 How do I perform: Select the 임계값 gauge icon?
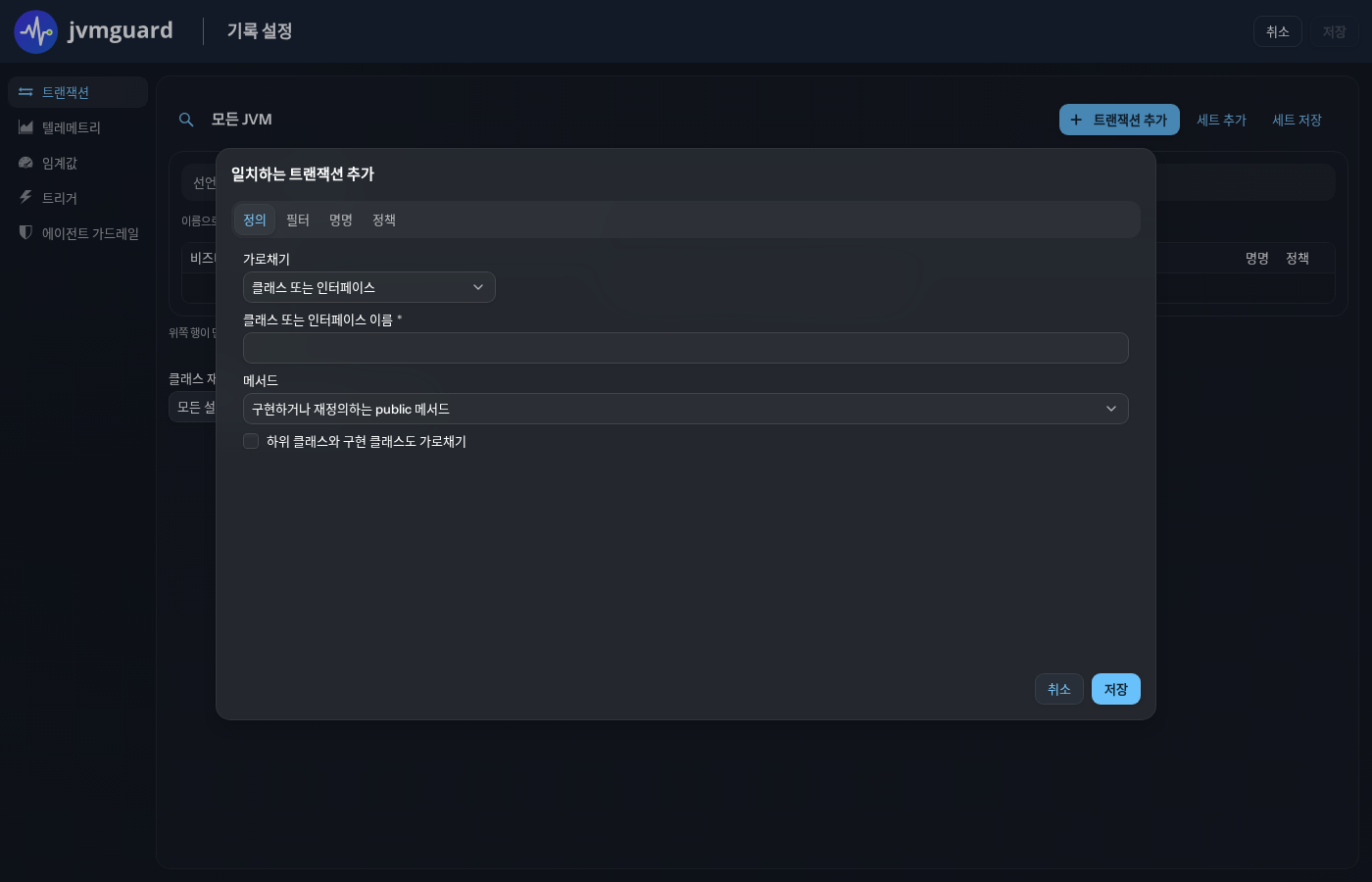click(25, 163)
